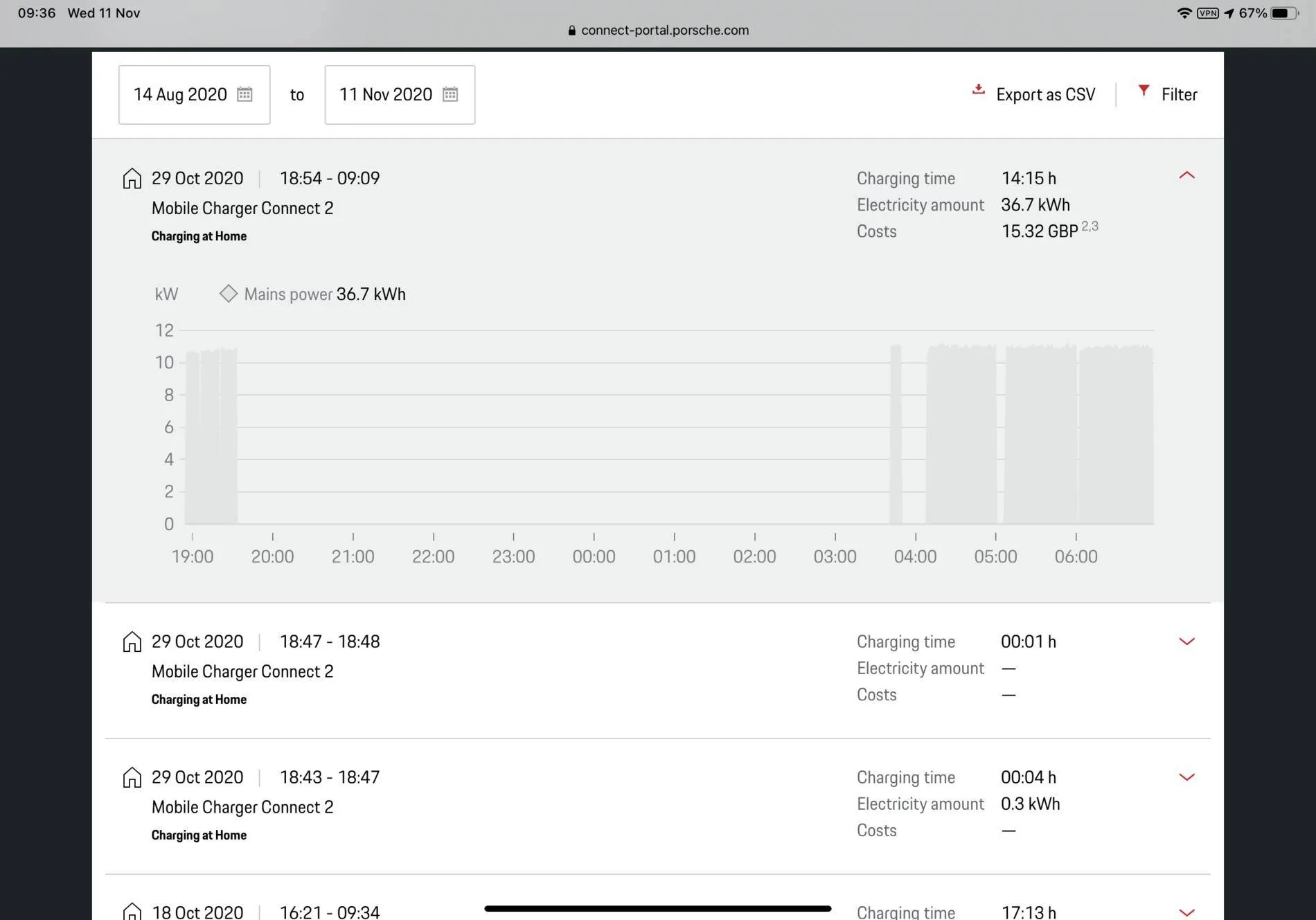The image size is (1316, 920).
Task: Click the 04:00 time axis label
Action: 915,557
